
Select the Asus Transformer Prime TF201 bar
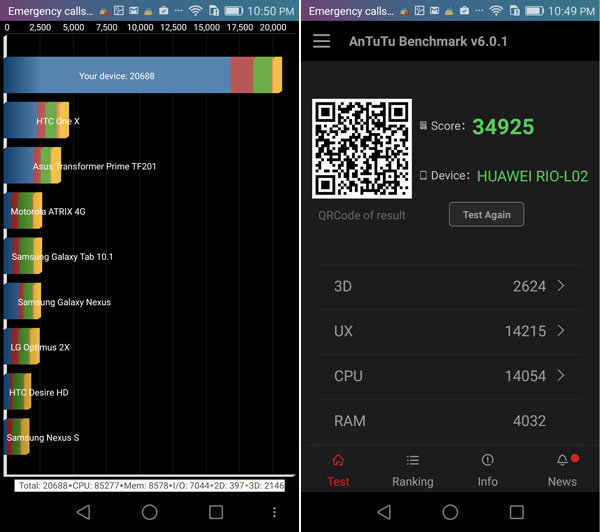[33, 165]
